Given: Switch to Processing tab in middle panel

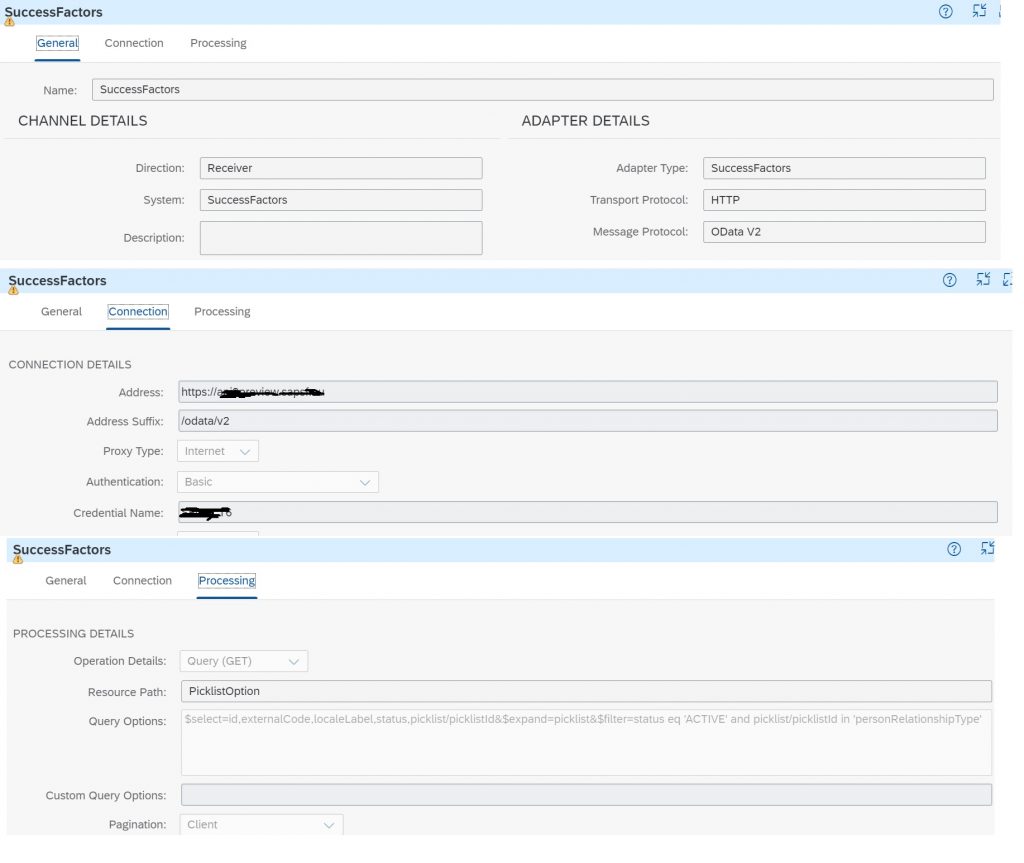Looking at the screenshot, I should pos(222,312).
